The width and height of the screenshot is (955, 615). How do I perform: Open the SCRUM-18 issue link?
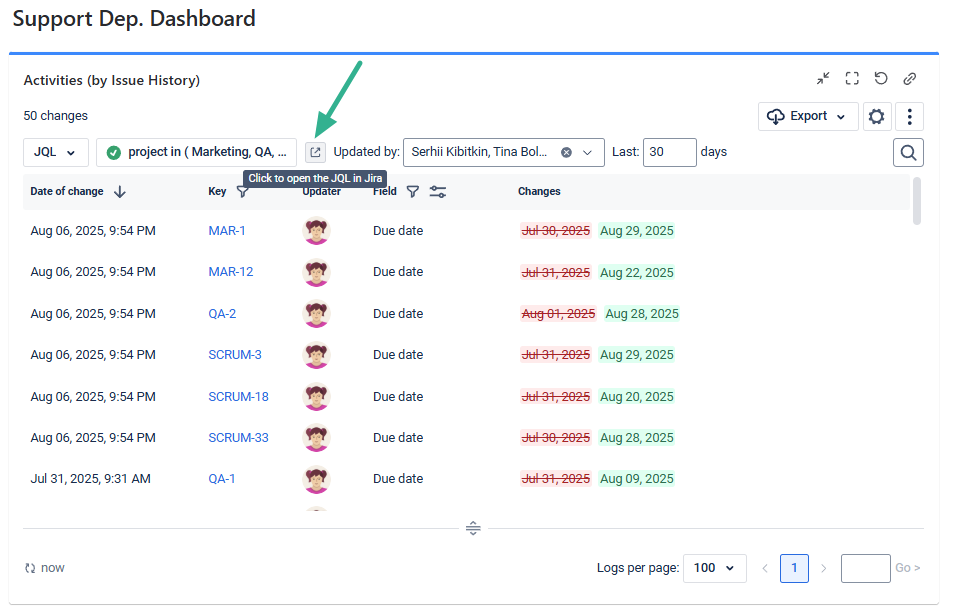click(238, 396)
